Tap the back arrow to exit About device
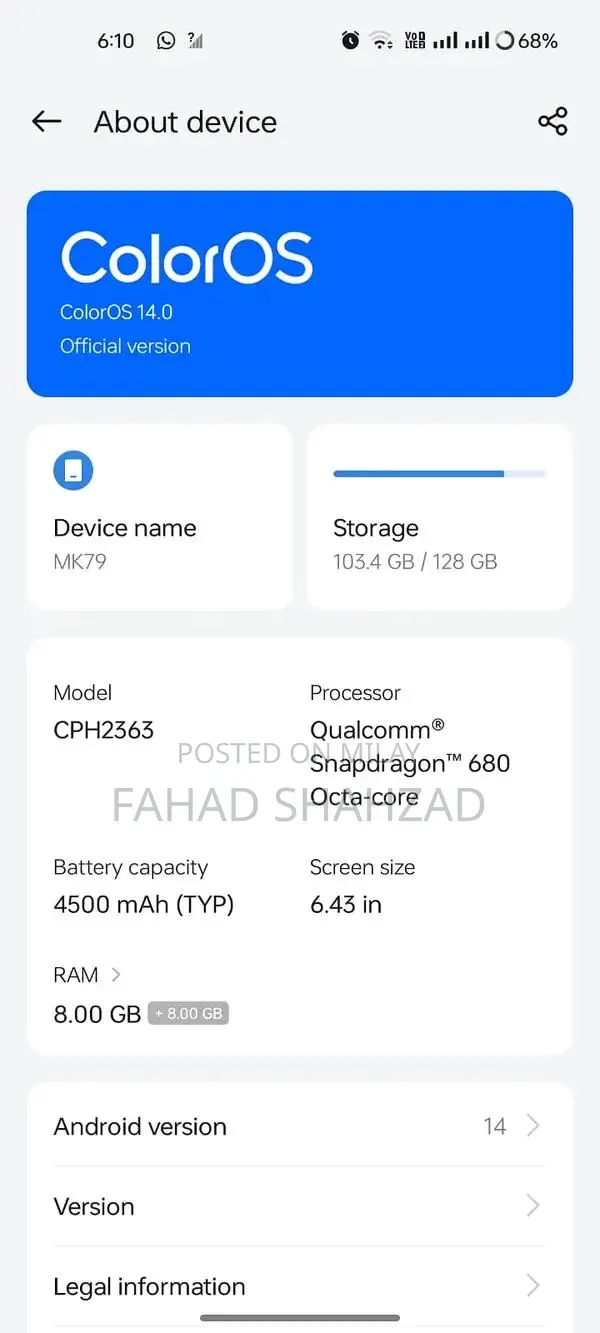This screenshot has height=1333, width=600. point(45,121)
